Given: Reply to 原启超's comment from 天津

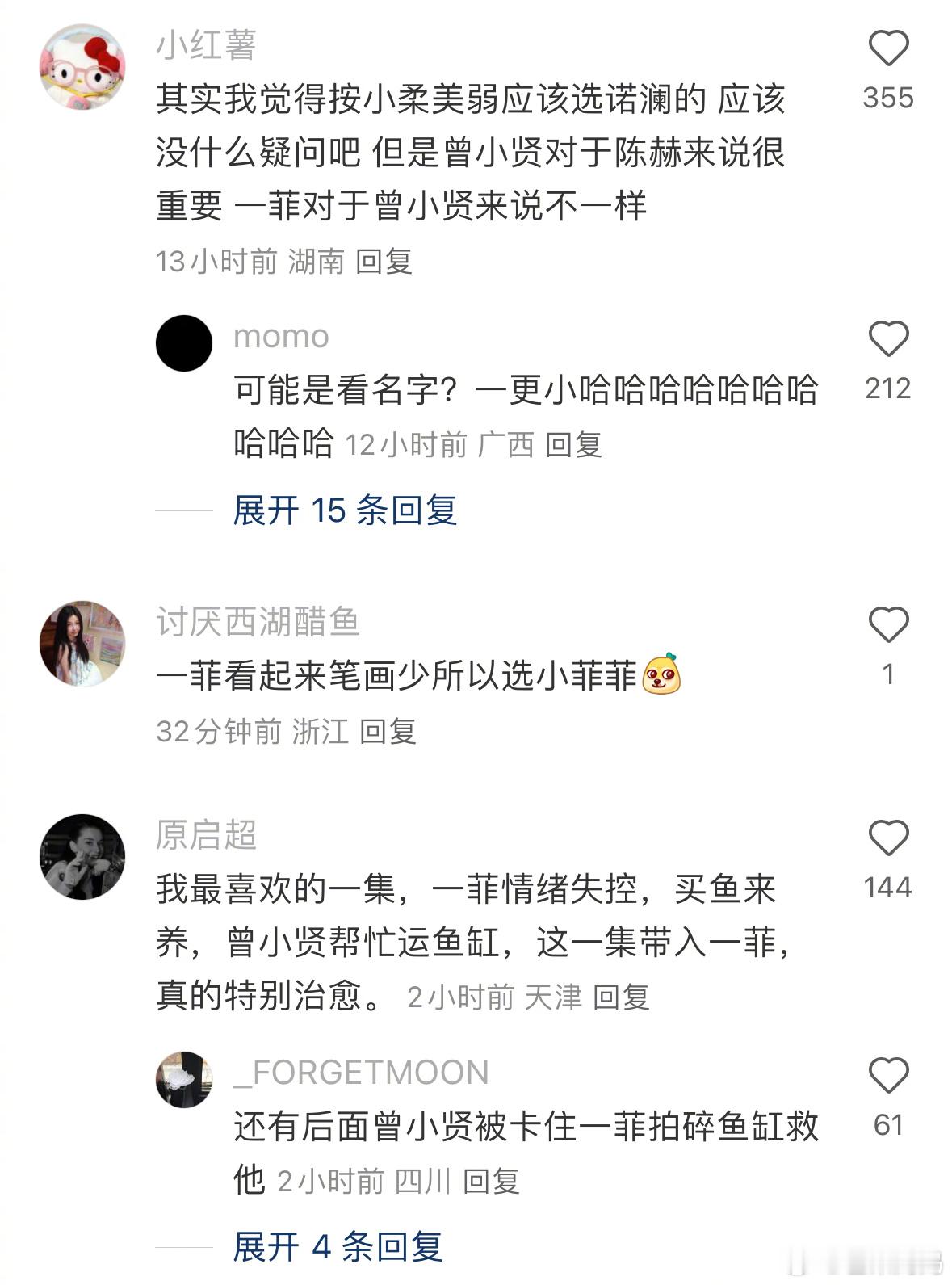Looking at the screenshot, I should 621,997.
